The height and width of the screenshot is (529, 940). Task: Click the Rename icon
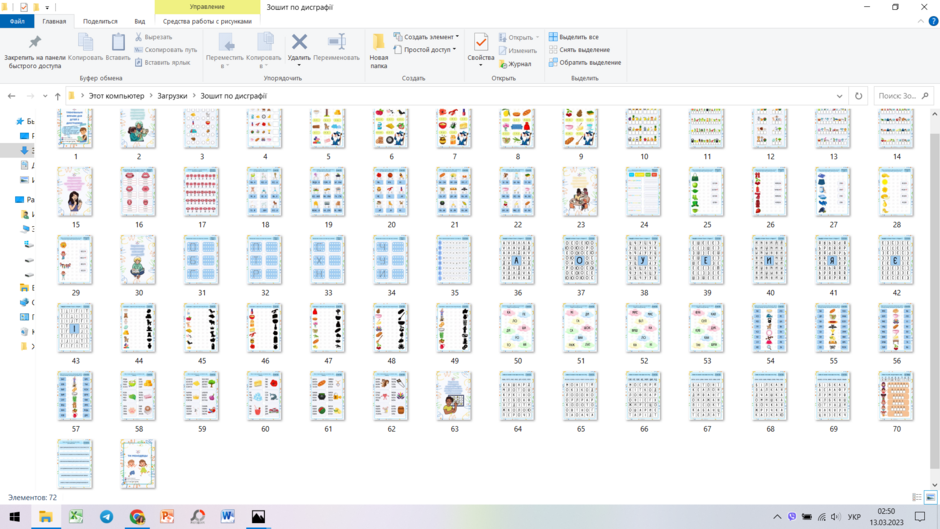coord(336,42)
